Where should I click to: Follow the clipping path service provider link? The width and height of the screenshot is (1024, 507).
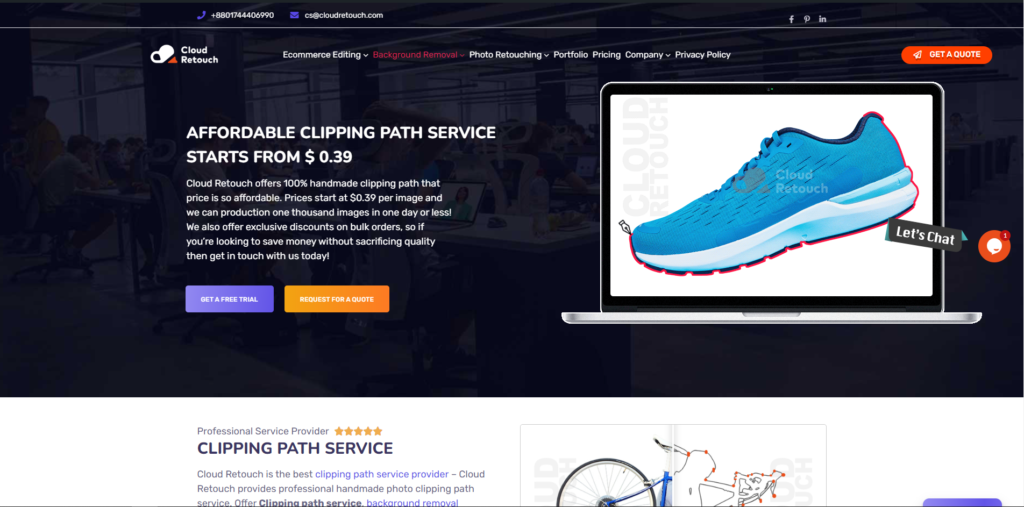[381, 474]
